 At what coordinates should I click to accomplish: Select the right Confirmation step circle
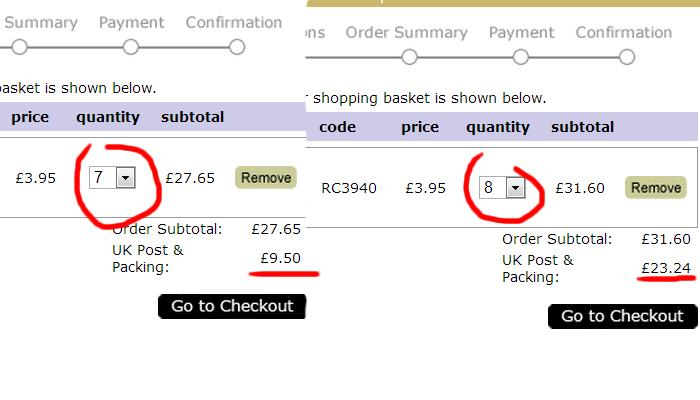coord(627,57)
